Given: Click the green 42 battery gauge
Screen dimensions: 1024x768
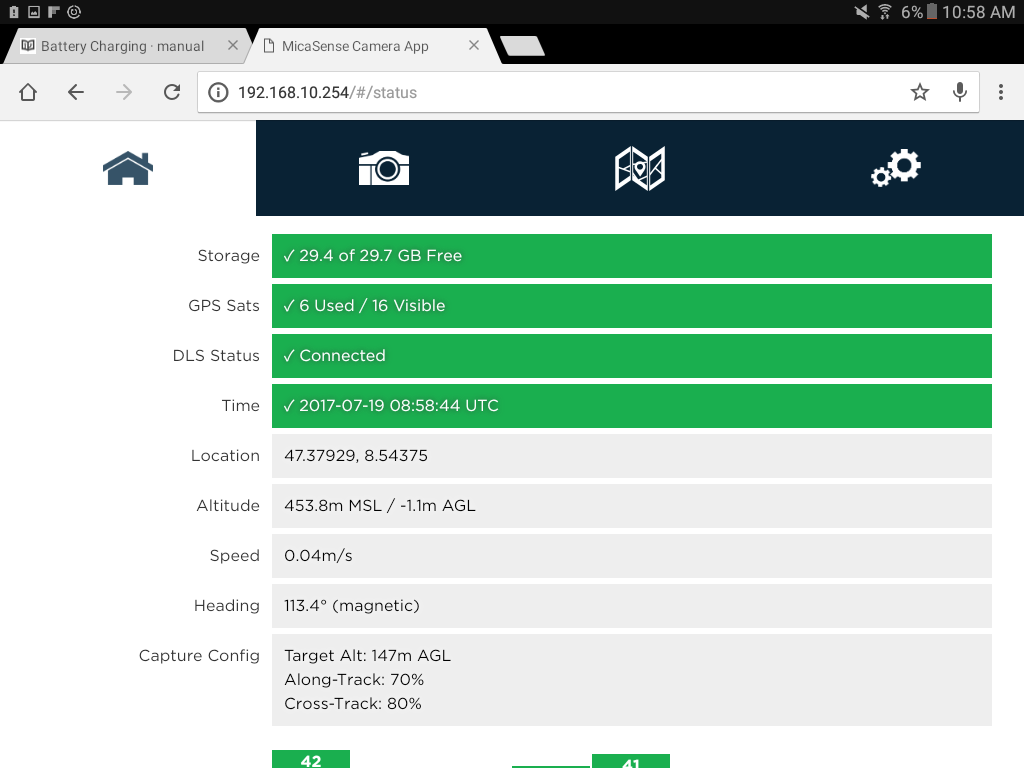Looking at the screenshot, I should click(x=310, y=760).
